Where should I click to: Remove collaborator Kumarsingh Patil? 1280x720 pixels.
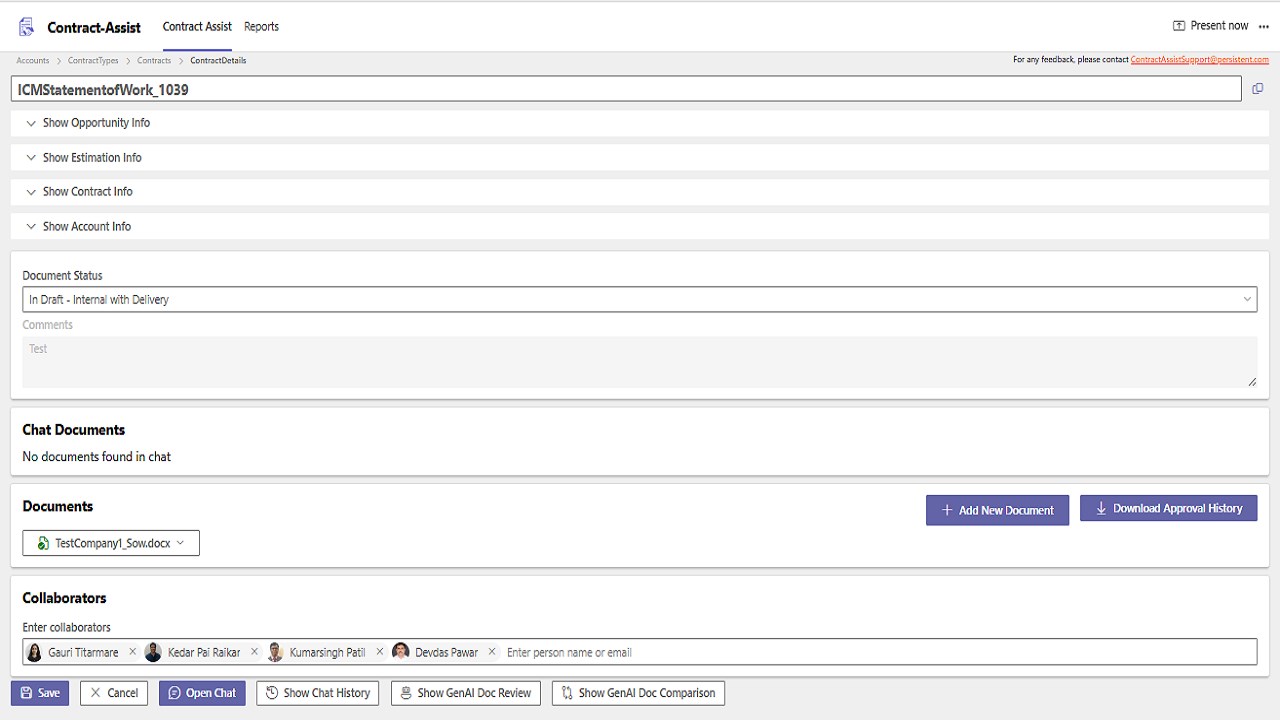coord(379,652)
